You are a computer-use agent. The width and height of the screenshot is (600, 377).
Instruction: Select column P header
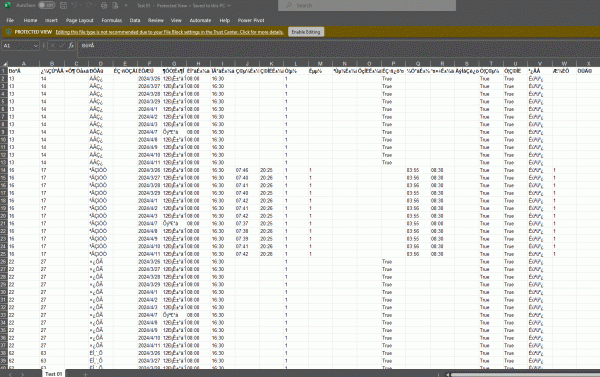[393, 64]
